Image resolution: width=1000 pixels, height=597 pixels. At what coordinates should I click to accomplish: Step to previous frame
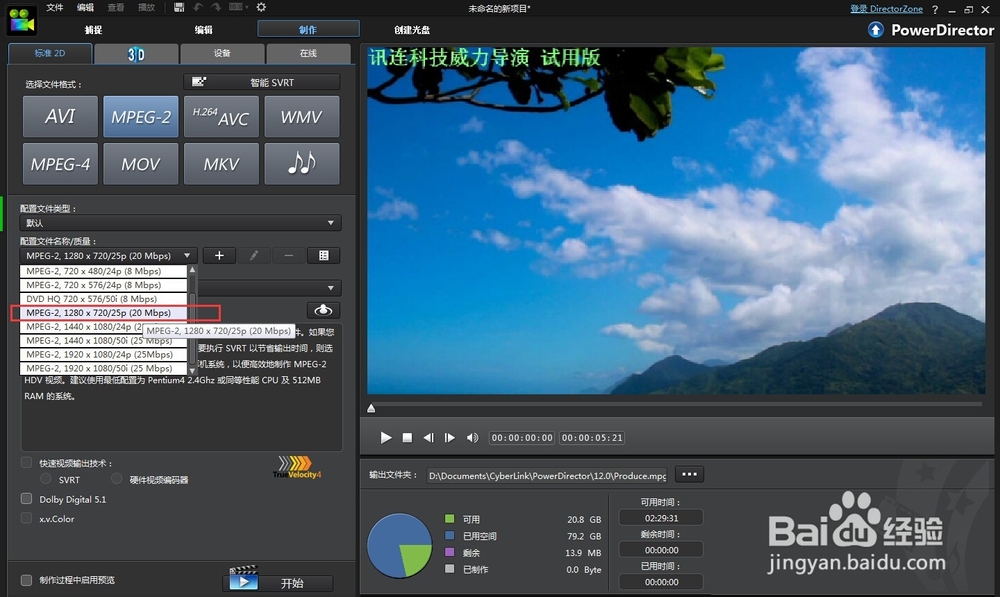[x=429, y=438]
